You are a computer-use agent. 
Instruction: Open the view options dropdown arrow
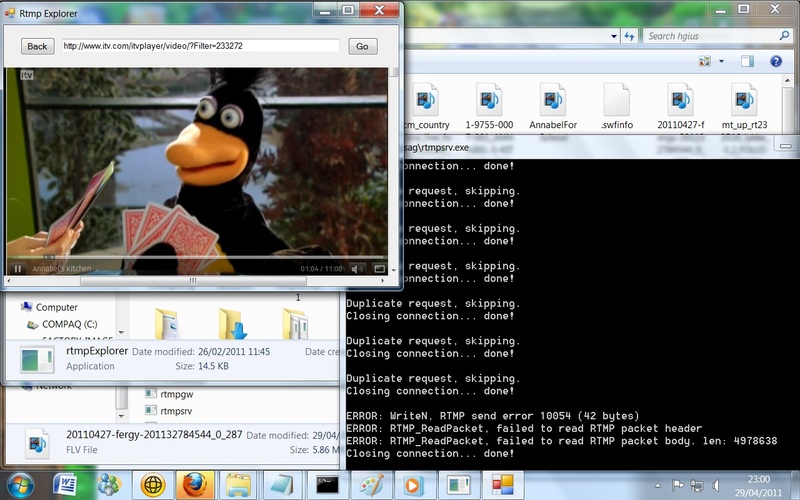(x=721, y=61)
